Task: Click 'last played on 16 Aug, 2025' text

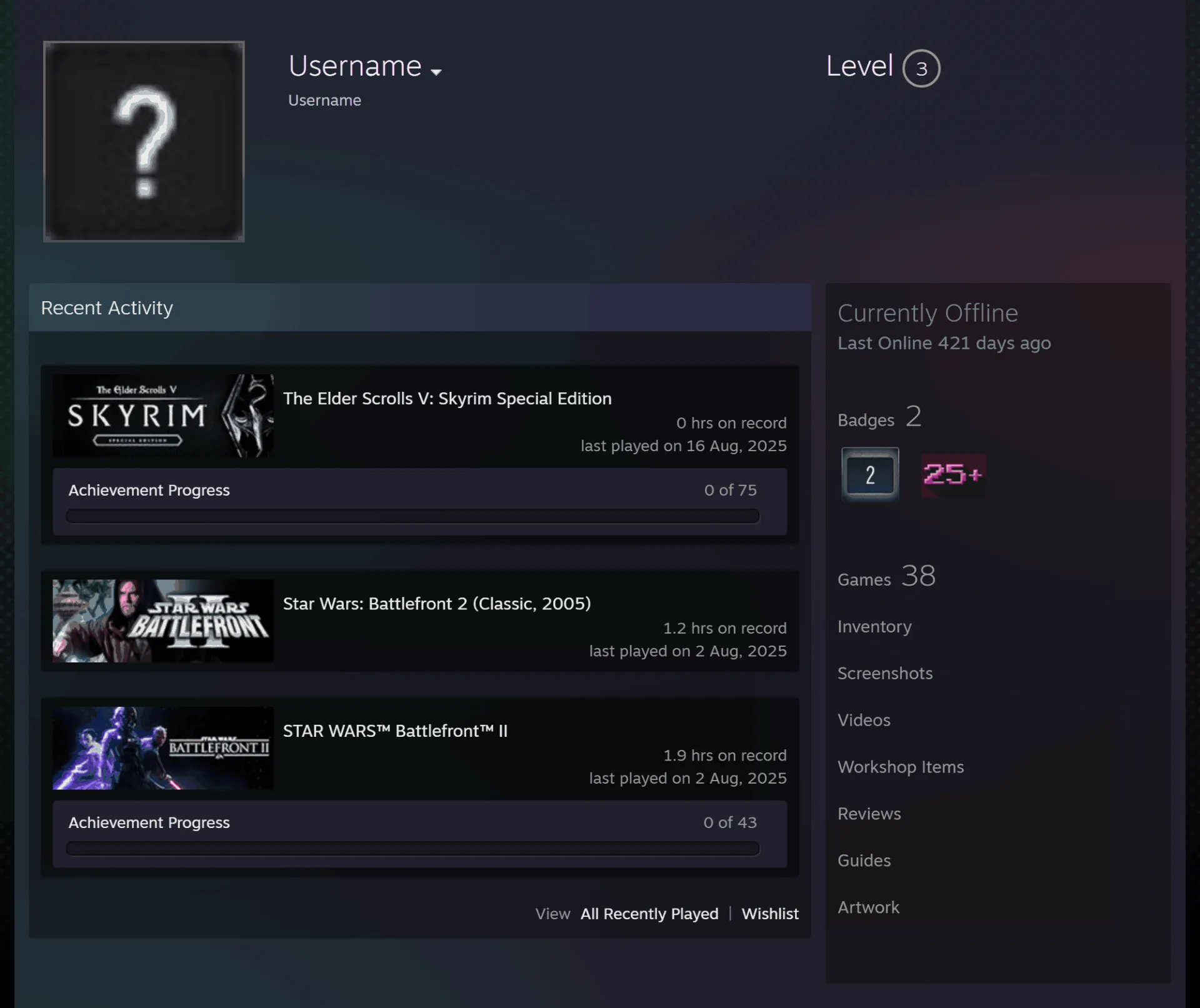Action: tap(684, 446)
